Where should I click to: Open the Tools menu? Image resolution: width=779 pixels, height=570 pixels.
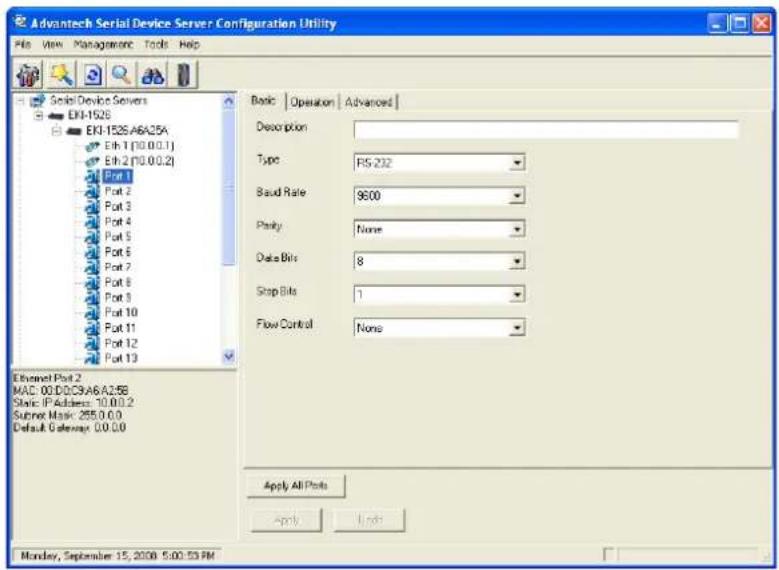coord(156,45)
